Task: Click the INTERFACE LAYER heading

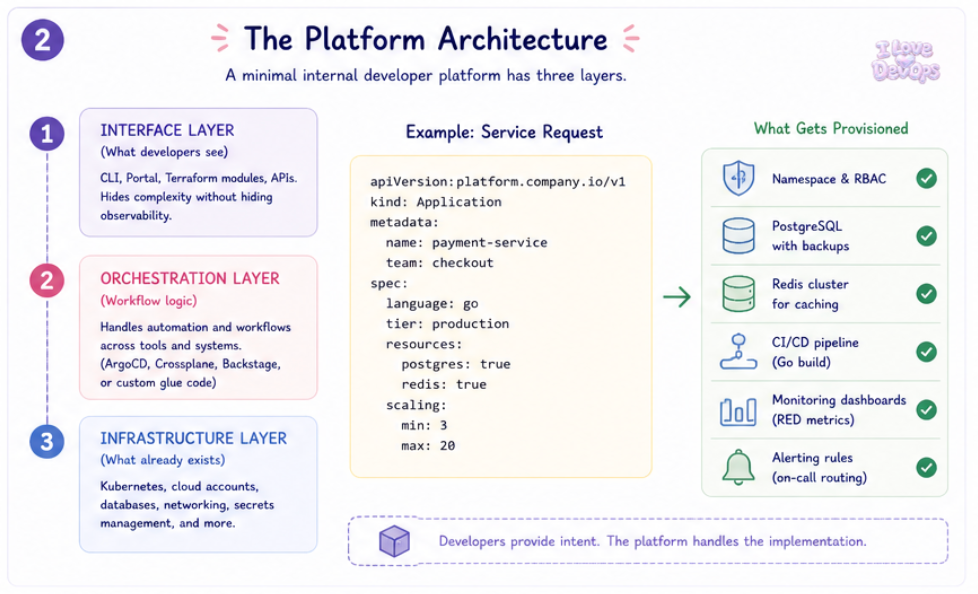Action: [x=167, y=130]
